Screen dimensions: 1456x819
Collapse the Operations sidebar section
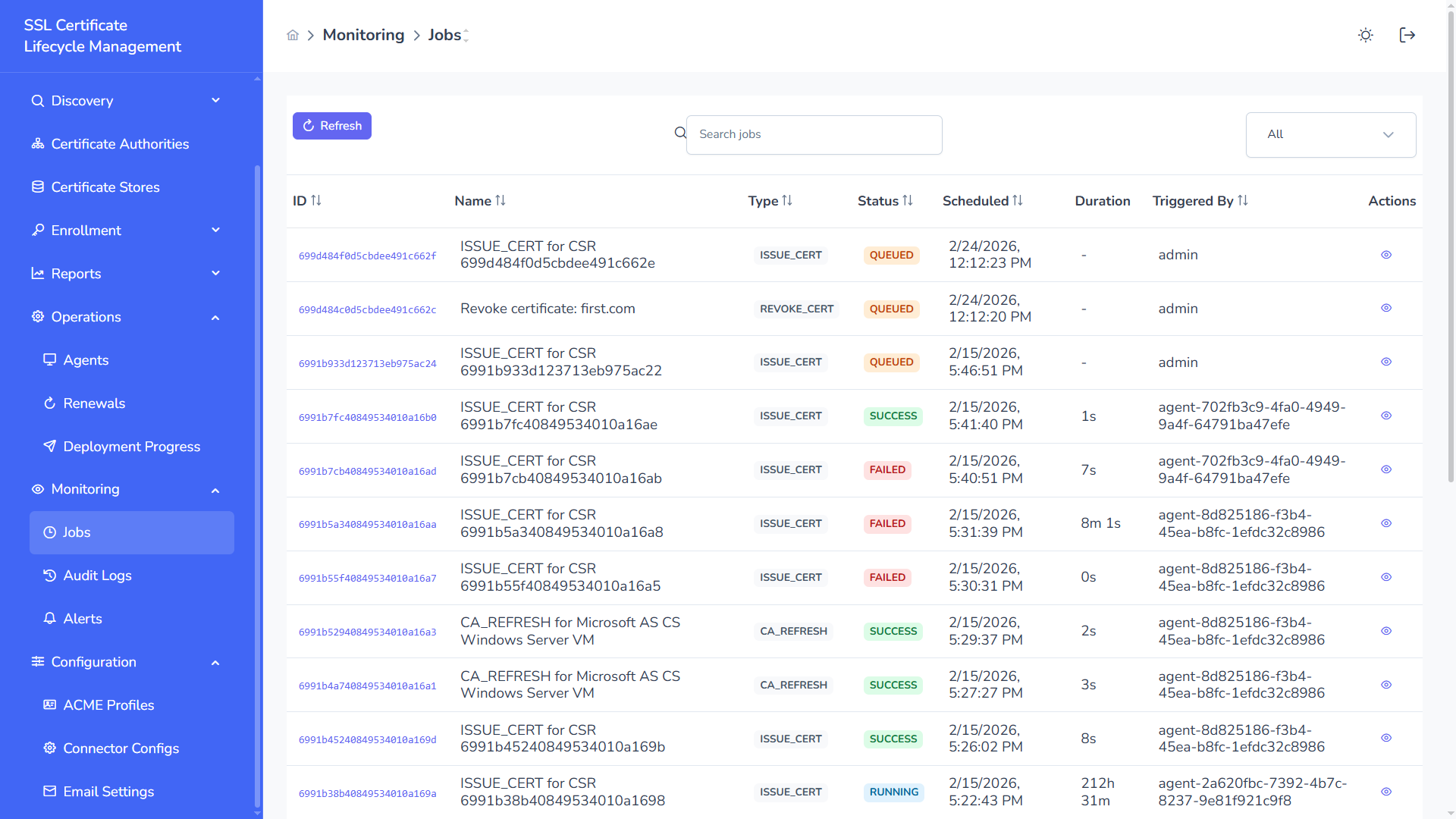point(125,317)
